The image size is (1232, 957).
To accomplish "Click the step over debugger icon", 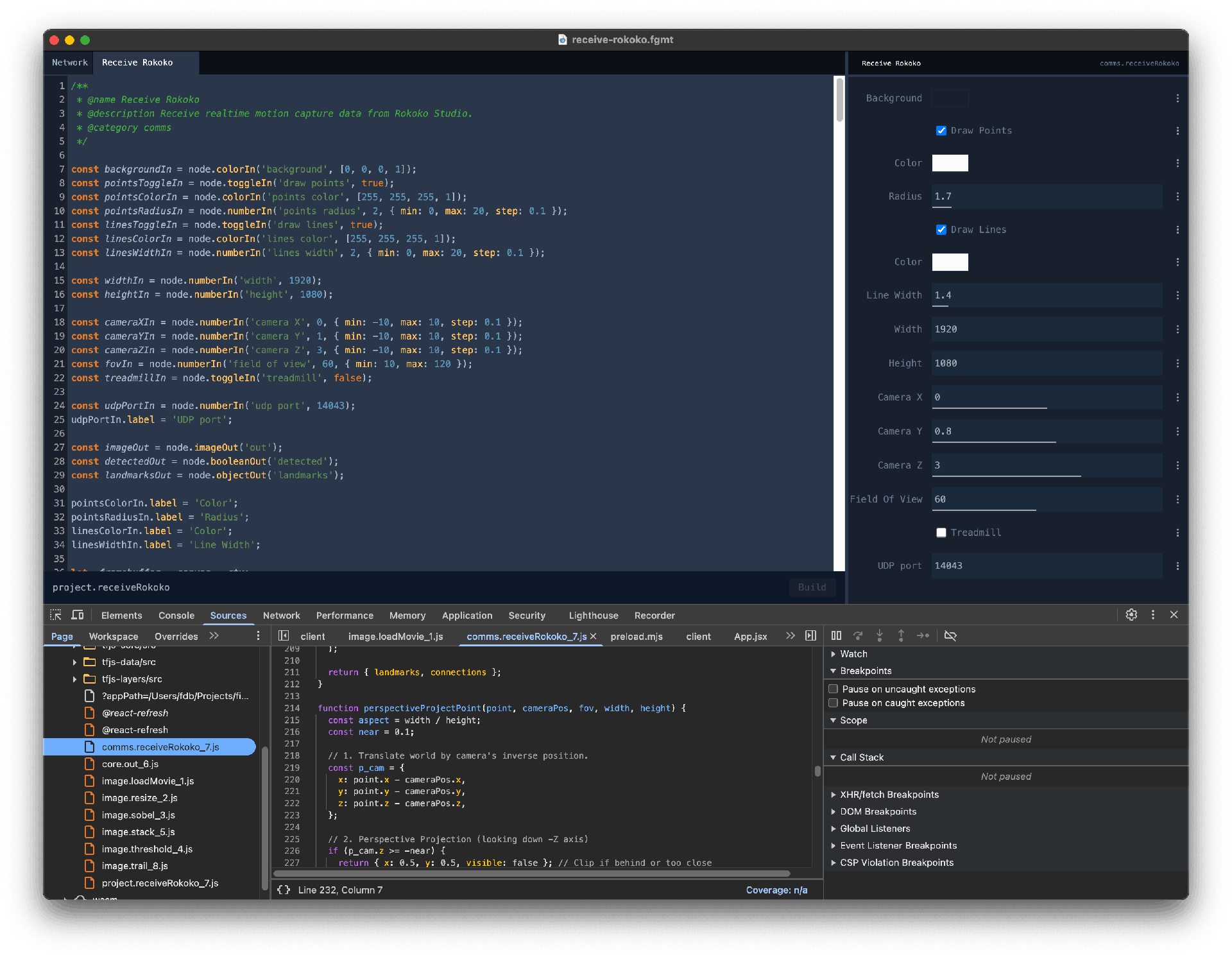I will [x=858, y=635].
